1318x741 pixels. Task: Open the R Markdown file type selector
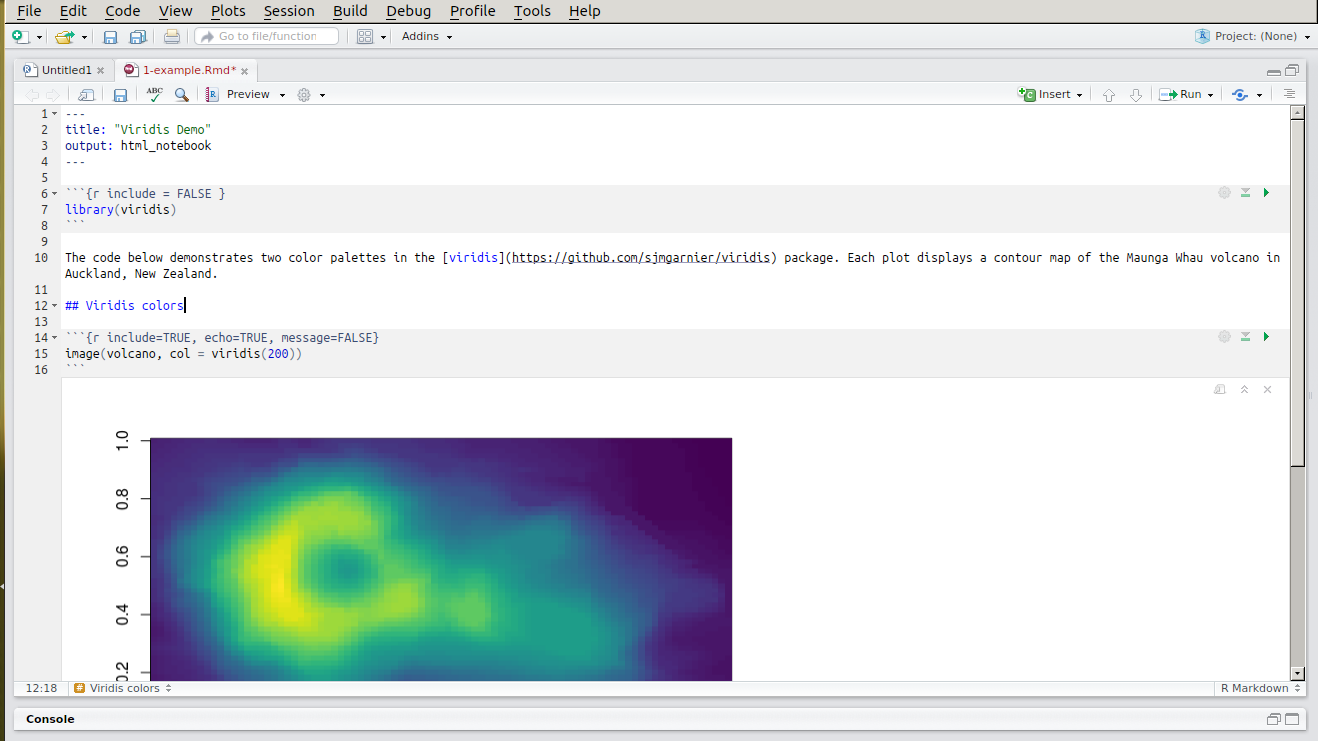1259,688
